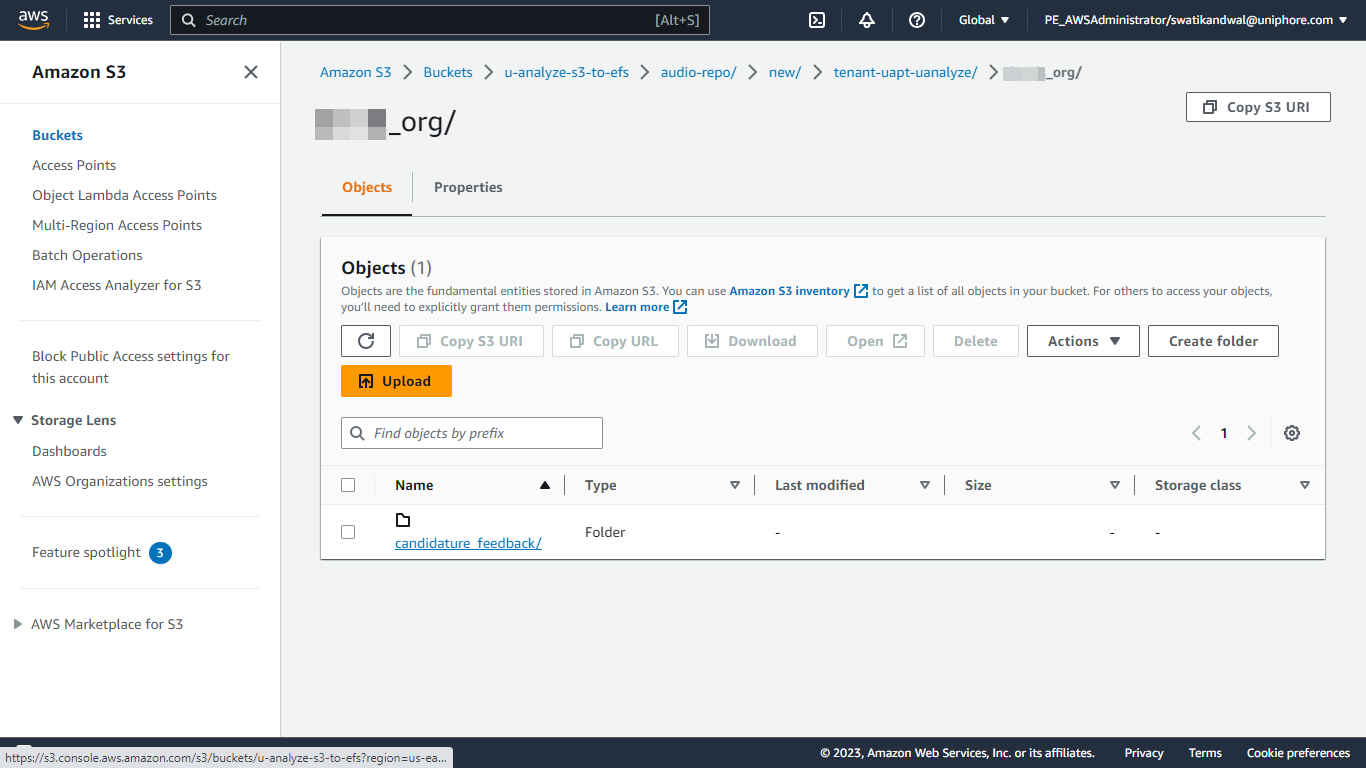Click the Open button in toolbar
Viewport: 1366px width, 768px height.
tap(876, 341)
